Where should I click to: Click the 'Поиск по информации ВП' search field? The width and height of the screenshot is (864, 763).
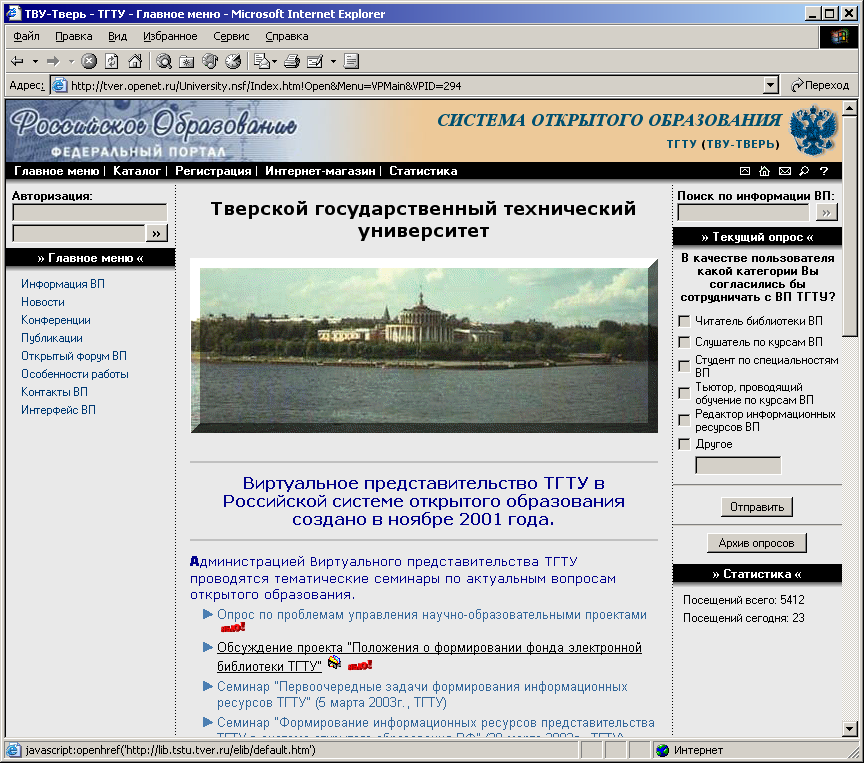click(x=743, y=212)
